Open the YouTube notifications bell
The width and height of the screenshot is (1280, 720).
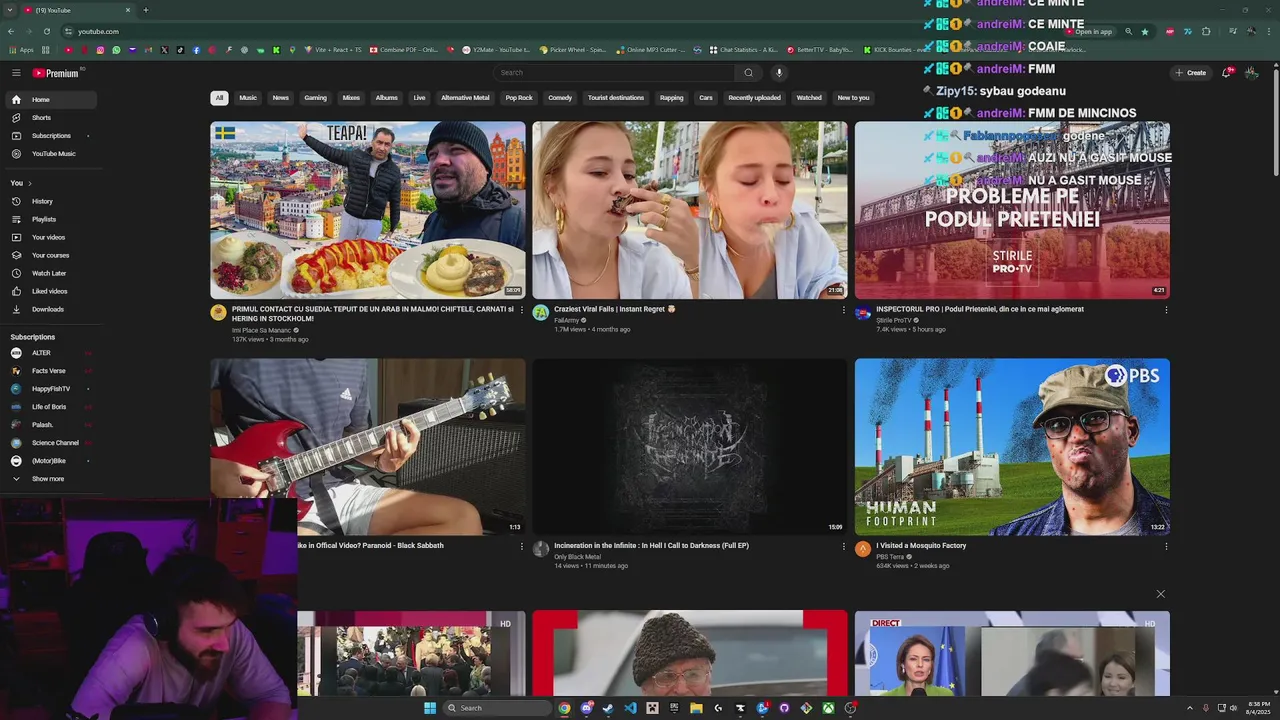click(x=1227, y=73)
